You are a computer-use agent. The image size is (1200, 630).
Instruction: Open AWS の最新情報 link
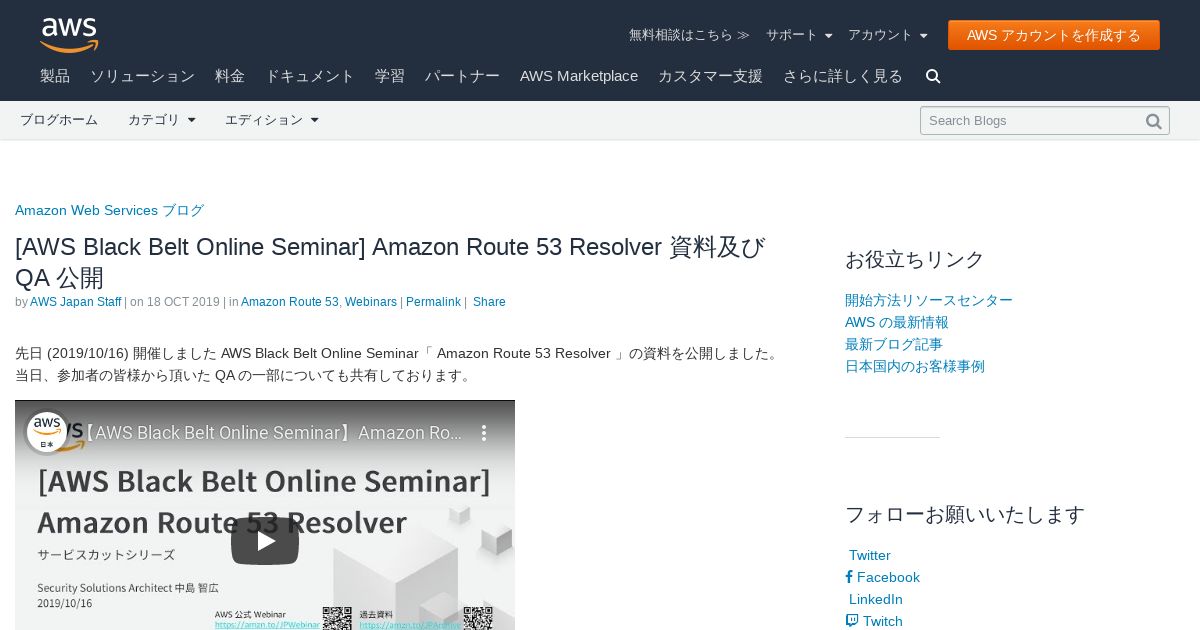(897, 322)
